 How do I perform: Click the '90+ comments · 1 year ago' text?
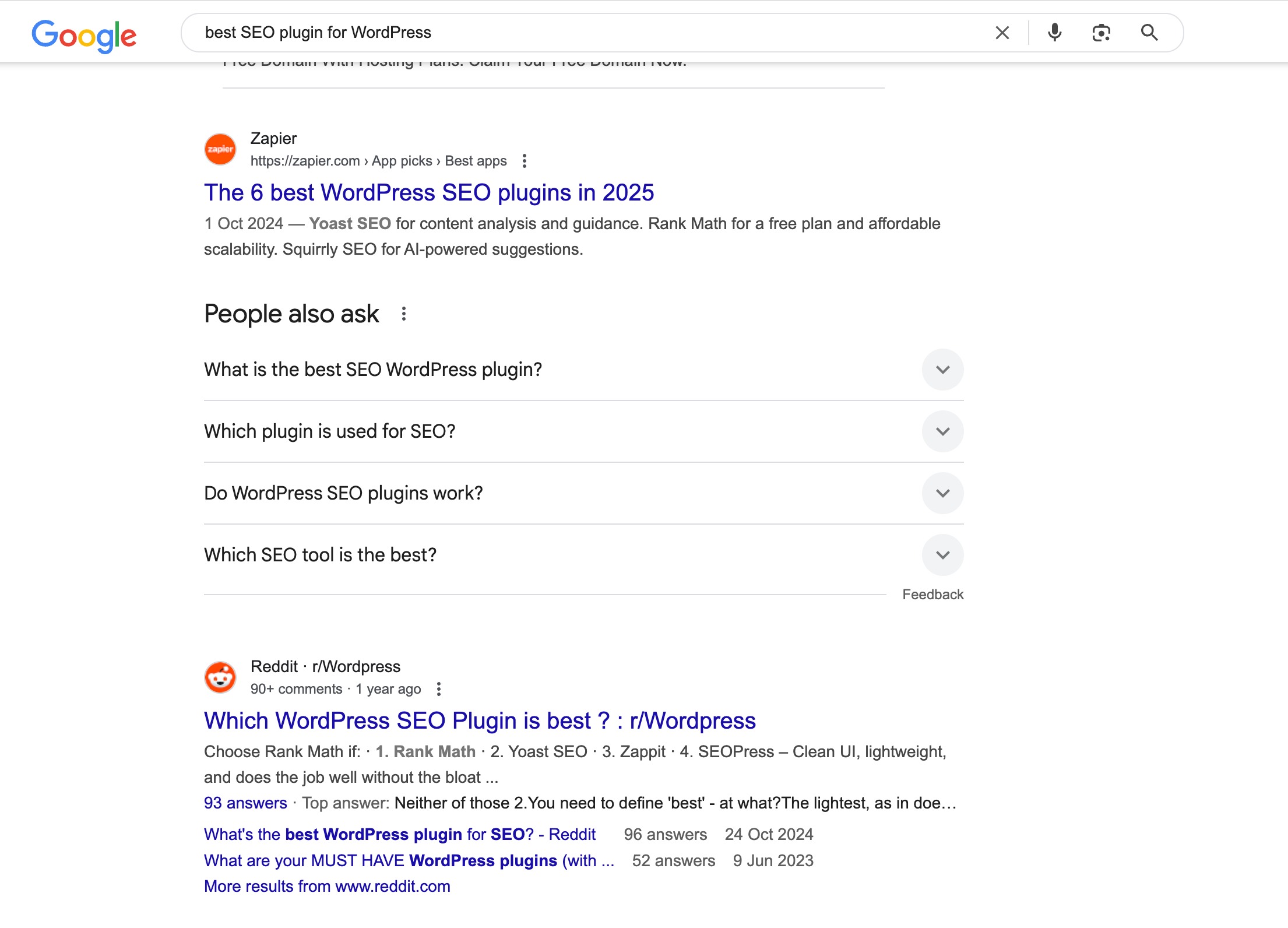[336, 689]
